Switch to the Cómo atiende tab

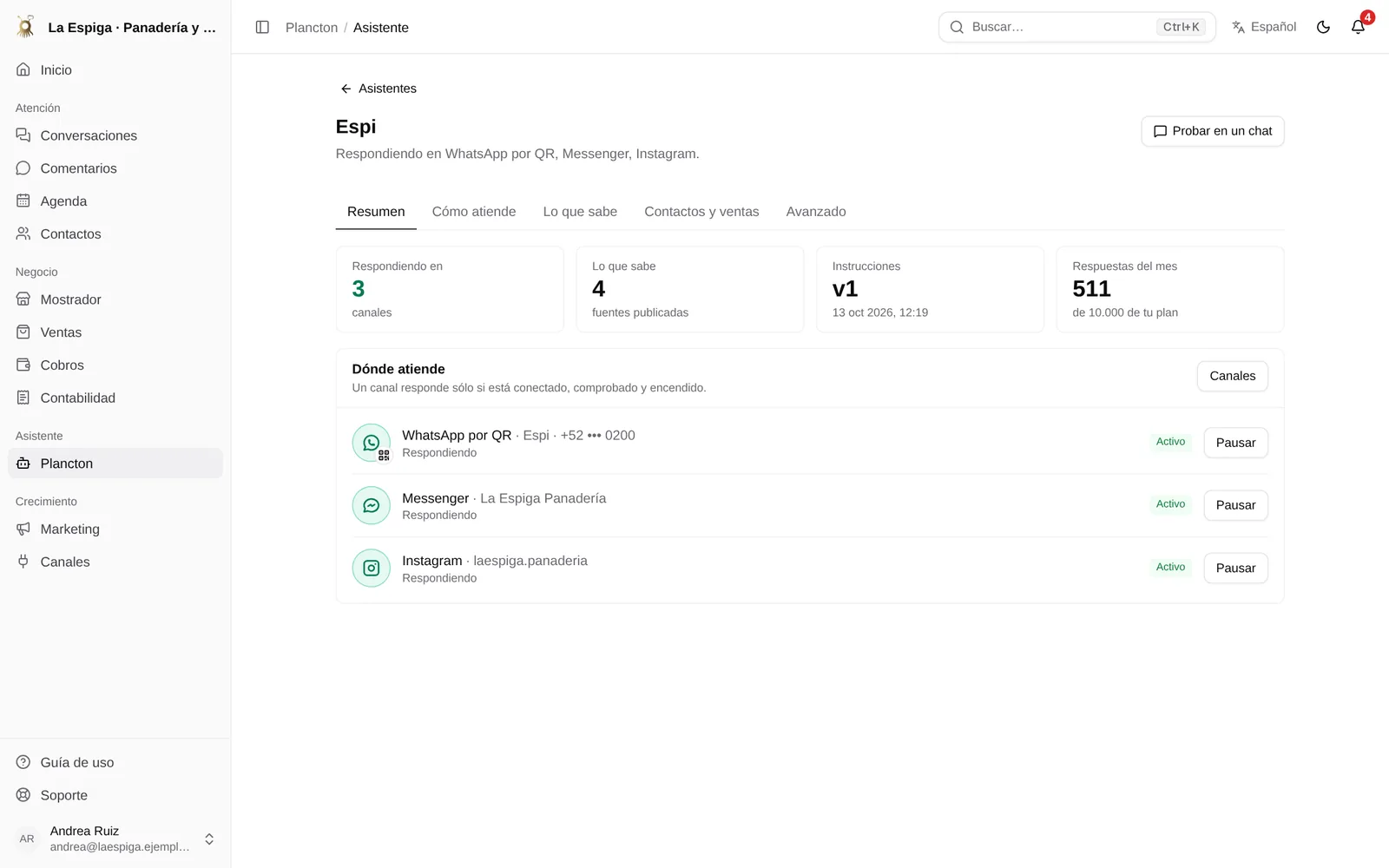pyautogui.click(x=474, y=212)
